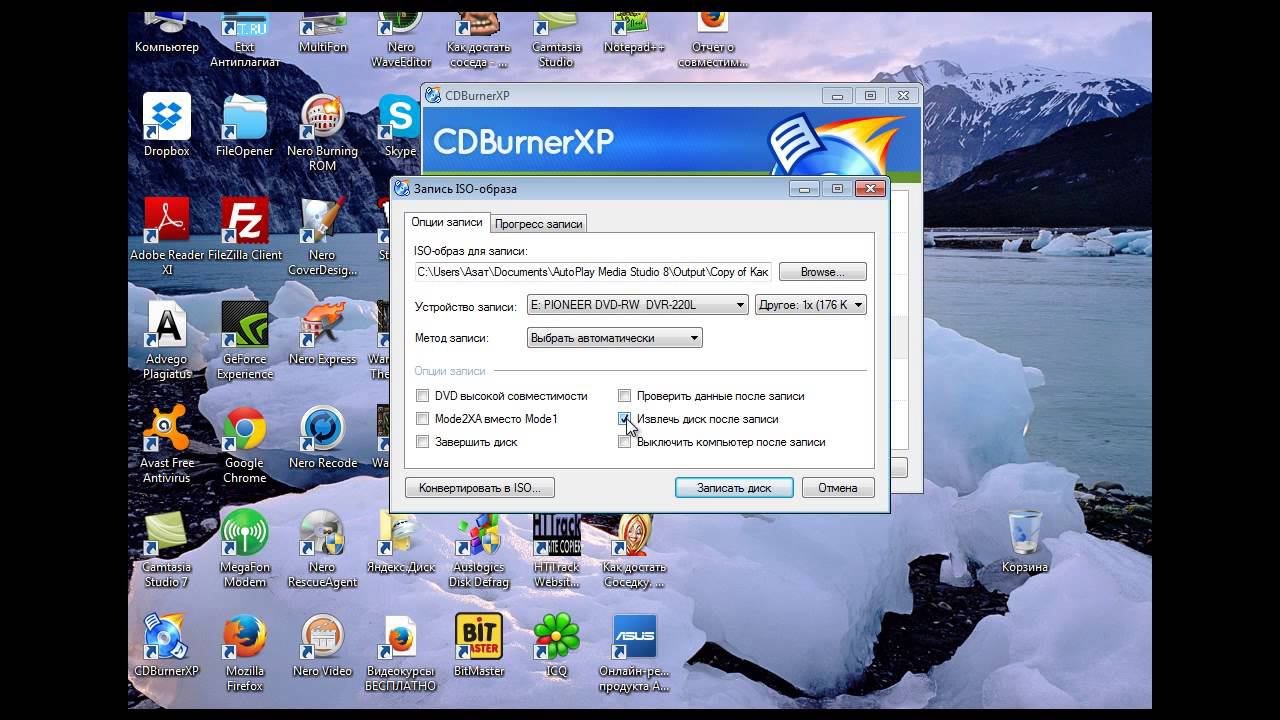Launch MegaFon Modem shortcut

click(x=244, y=548)
